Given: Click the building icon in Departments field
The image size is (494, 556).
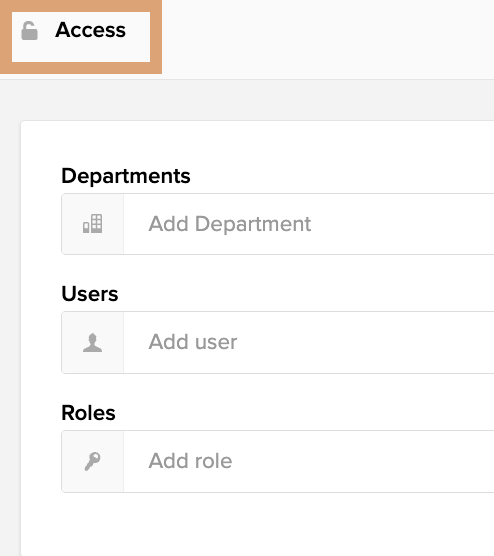Looking at the screenshot, I should [93, 224].
